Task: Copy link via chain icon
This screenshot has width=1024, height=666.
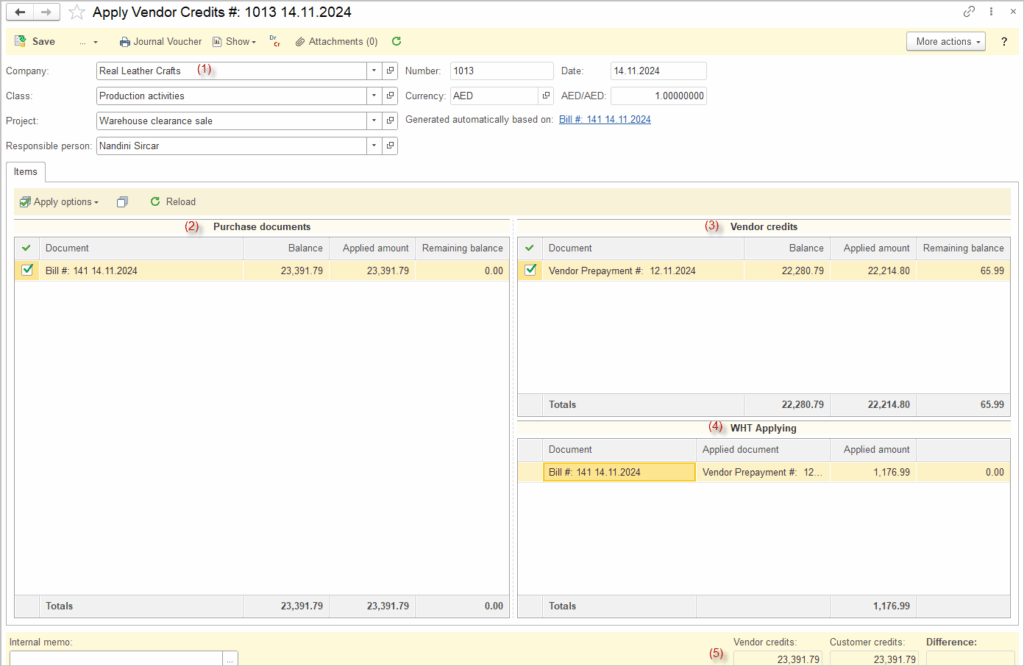Action: [x=968, y=12]
